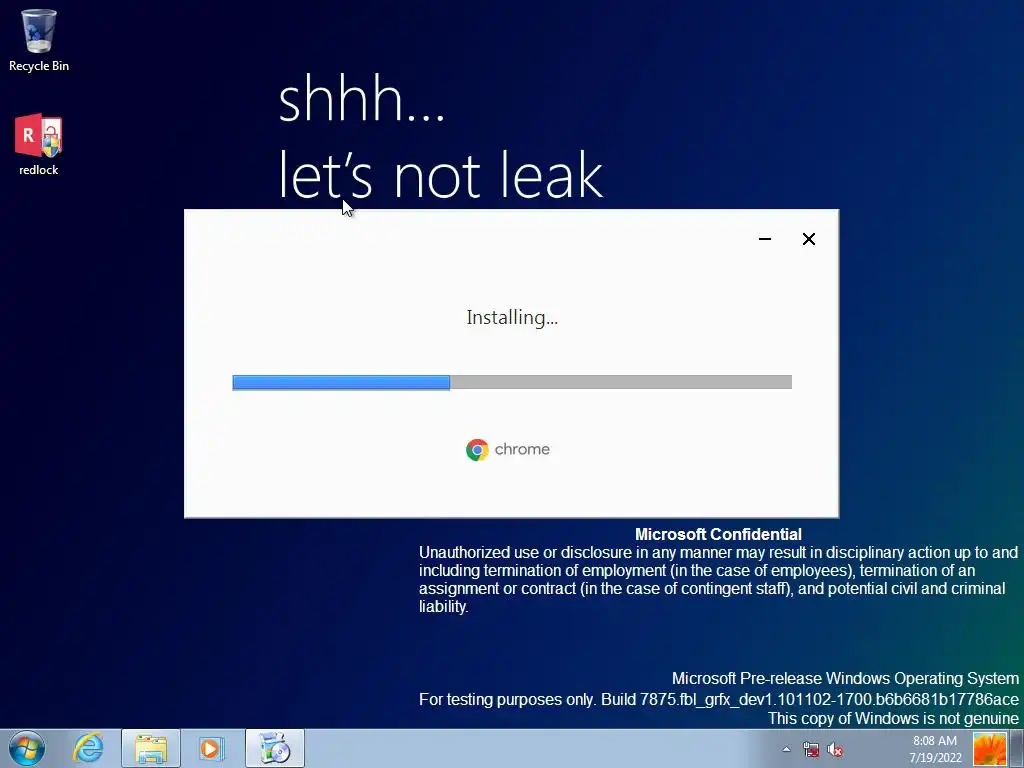Click the "Installing..." status text
This screenshot has height=768, width=1024.
tap(512, 318)
